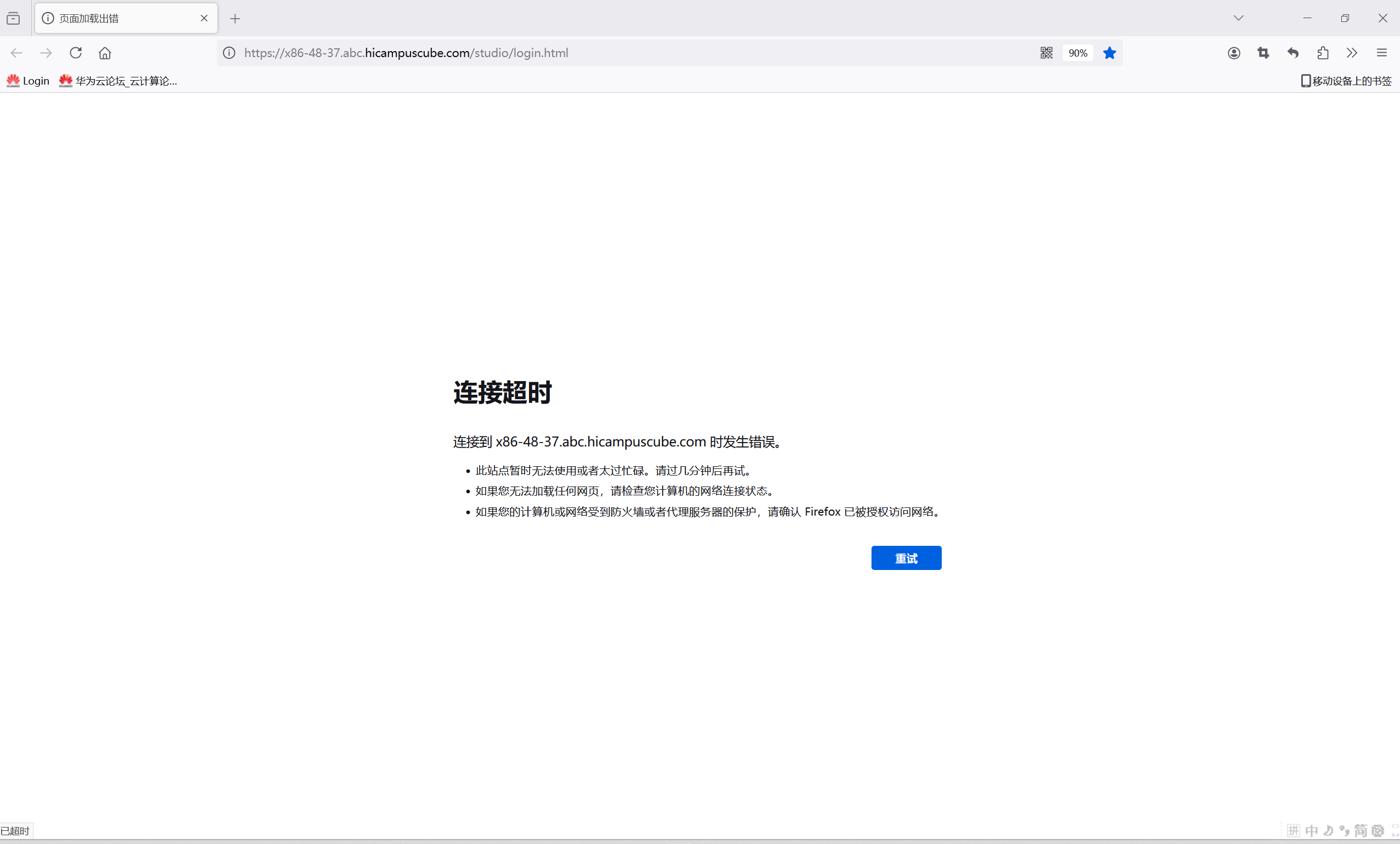Select the 页面加载出错 tab
The height and width of the screenshot is (844, 1400).
[126, 18]
